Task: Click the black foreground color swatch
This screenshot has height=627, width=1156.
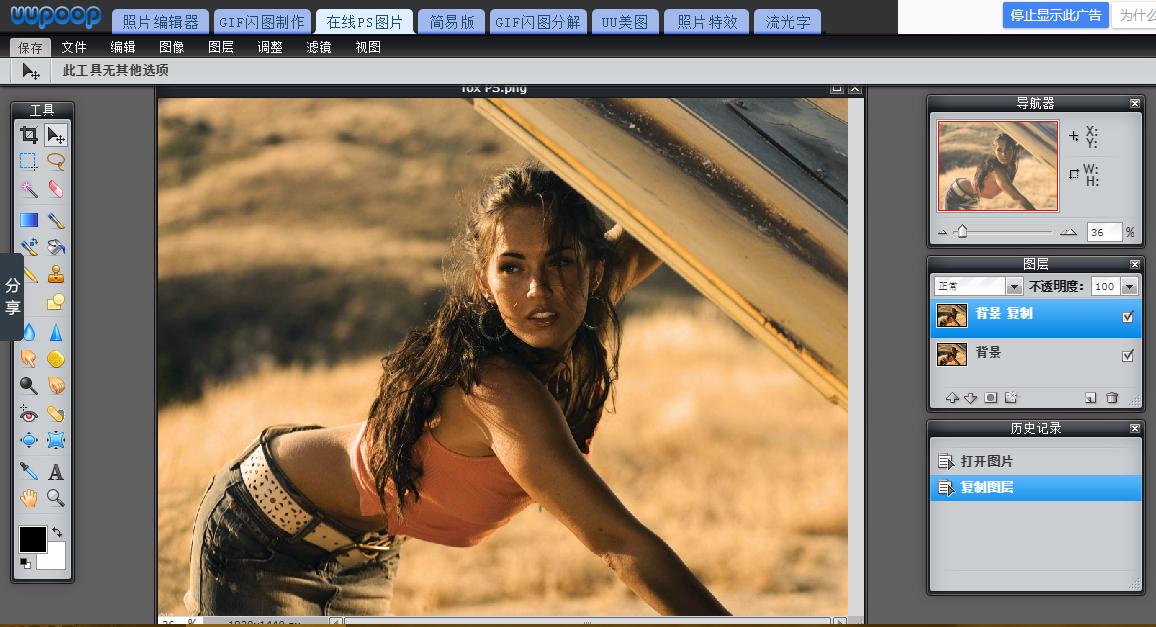Action: pyautogui.click(x=32, y=538)
